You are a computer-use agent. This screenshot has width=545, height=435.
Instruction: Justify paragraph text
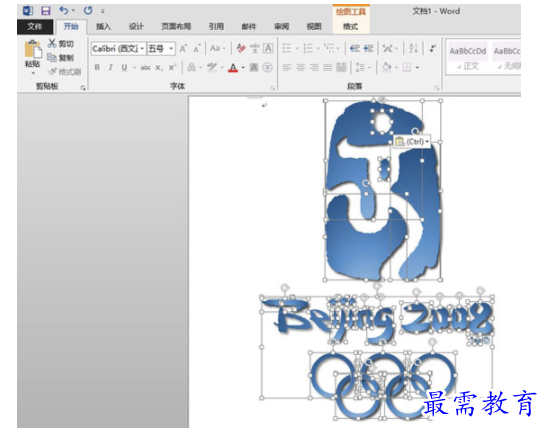328,67
